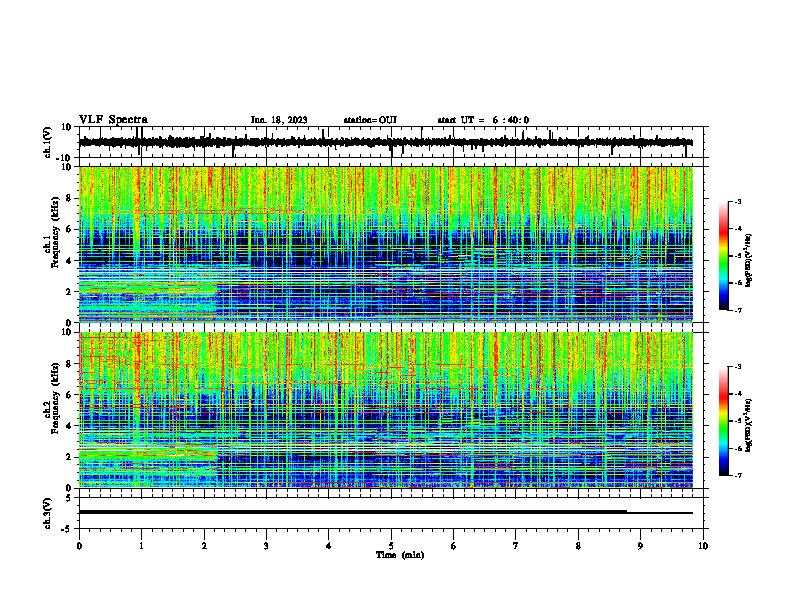Click the '6' kHz tick on ch.2 spectrogram
This screenshot has height=612, width=792.
pos(70,395)
